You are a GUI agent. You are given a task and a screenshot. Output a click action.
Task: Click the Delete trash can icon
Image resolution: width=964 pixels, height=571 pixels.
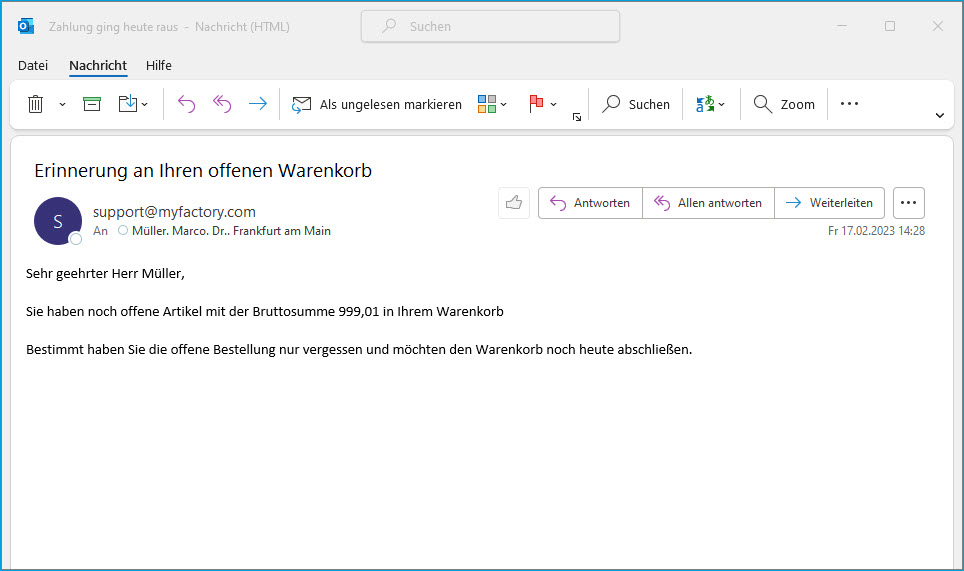[x=36, y=104]
